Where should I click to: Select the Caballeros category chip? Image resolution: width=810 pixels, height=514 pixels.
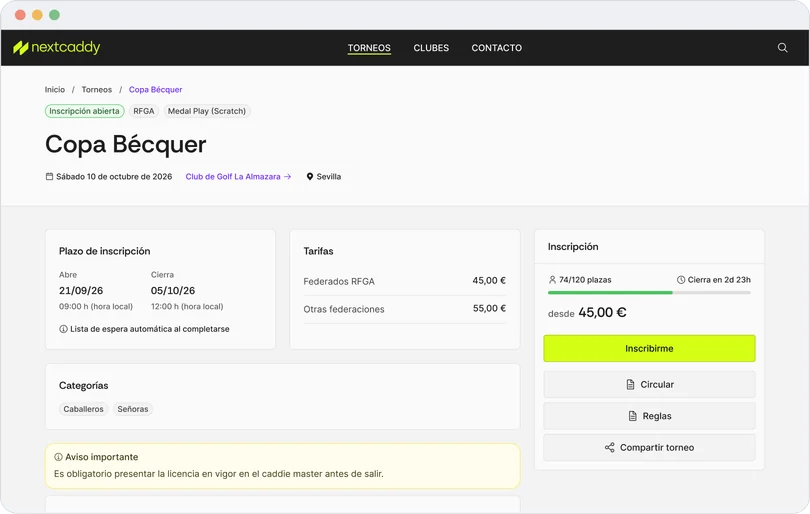coord(83,409)
